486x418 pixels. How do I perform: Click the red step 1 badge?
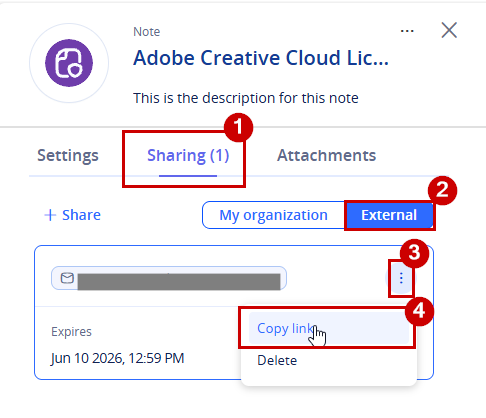click(238, 127)
